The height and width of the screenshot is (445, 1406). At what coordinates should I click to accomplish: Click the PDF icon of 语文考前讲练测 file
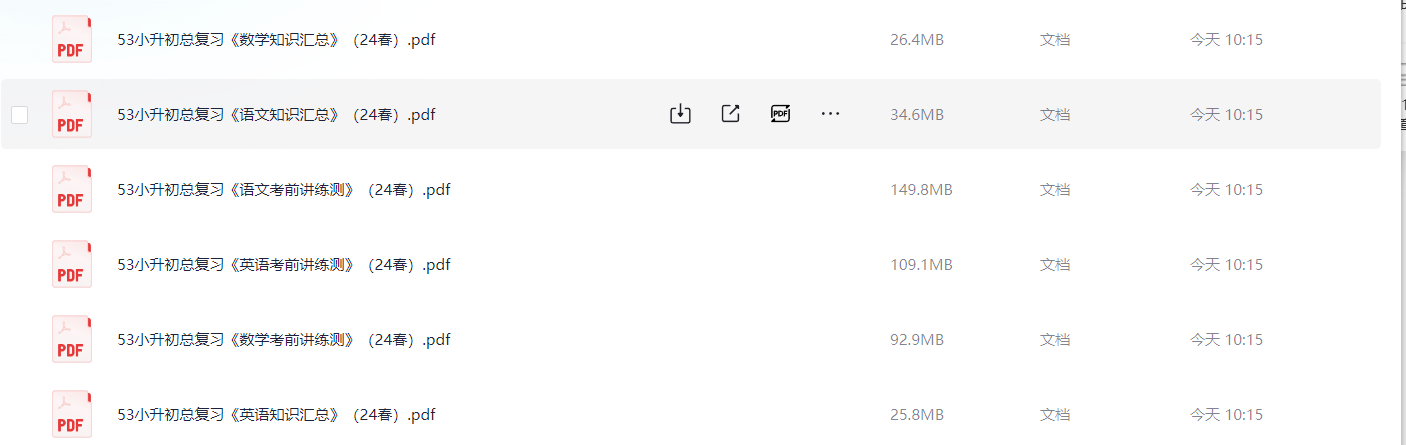coord(71,189)
